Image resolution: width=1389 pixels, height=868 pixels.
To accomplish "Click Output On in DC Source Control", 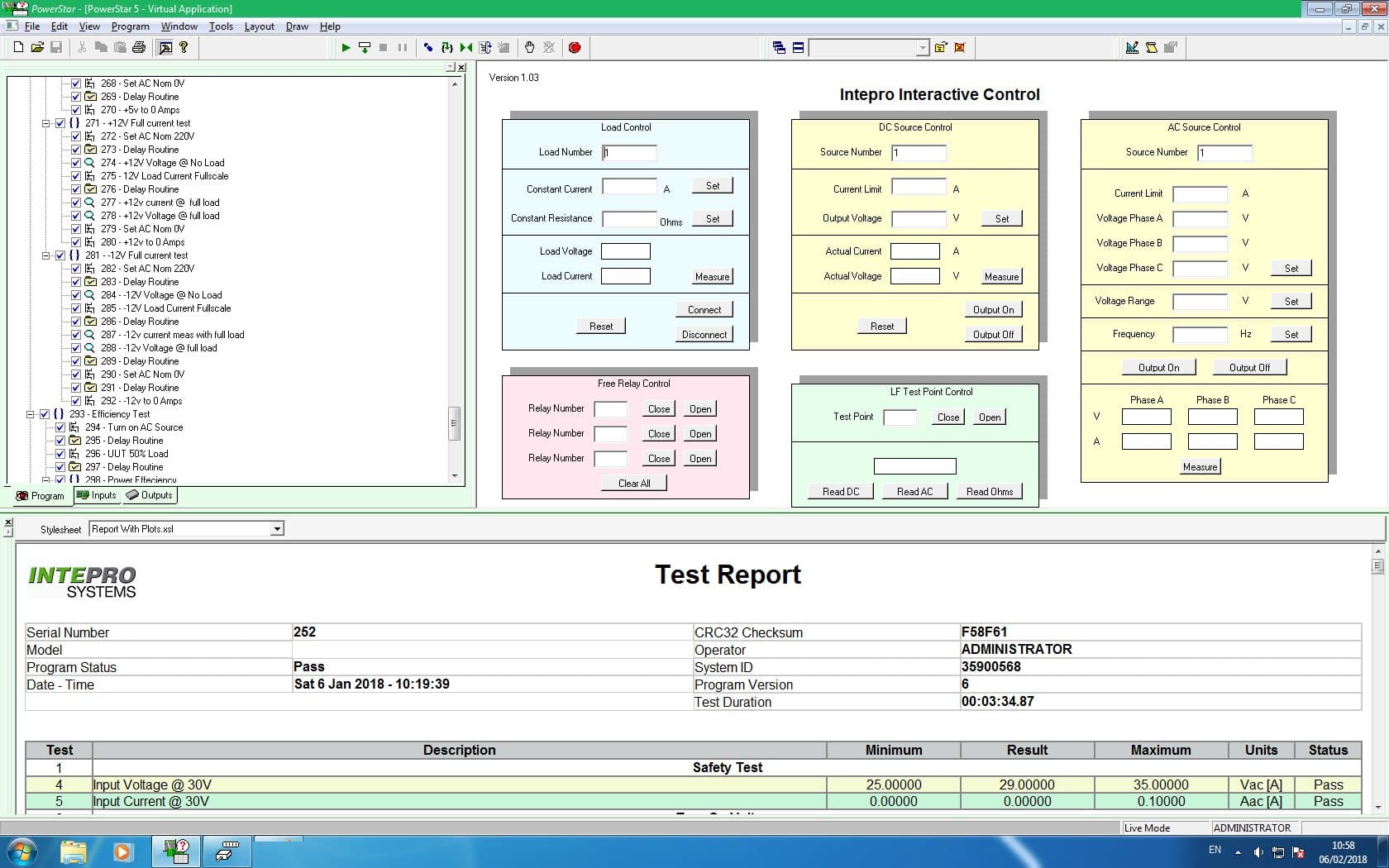I will point(993,310).
